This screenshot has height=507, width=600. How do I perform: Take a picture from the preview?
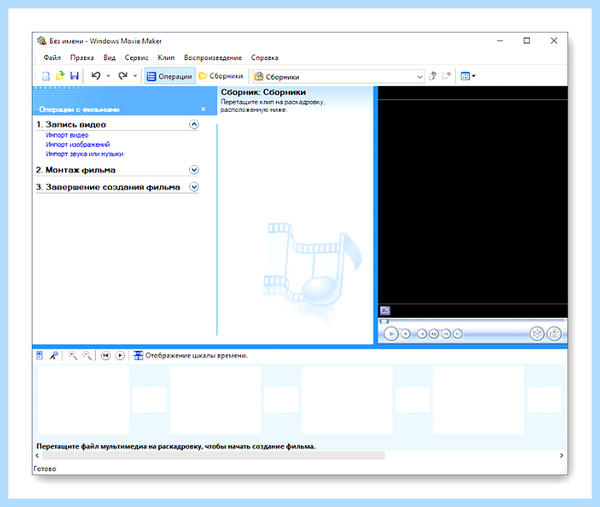coord(554,334)
